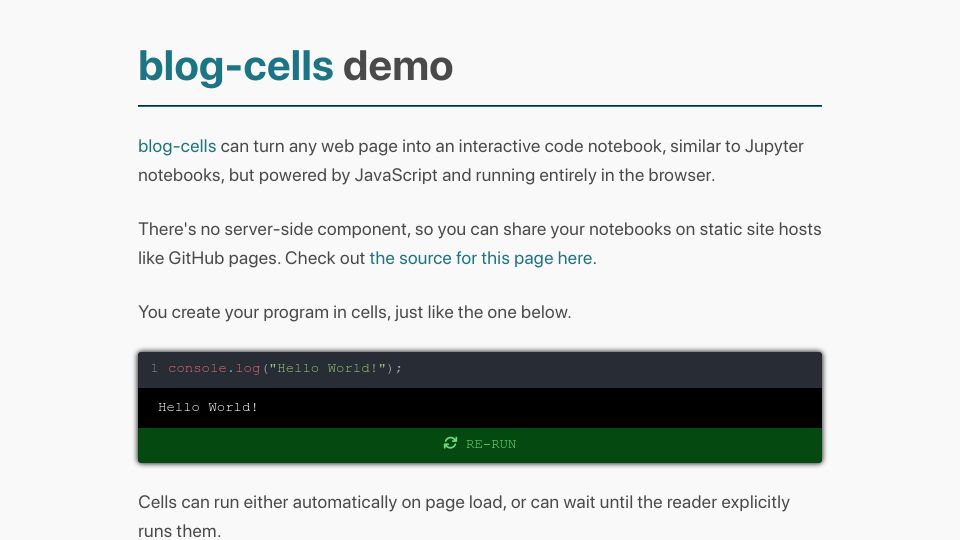Click the word 'demo' in the title

point(398,67)
